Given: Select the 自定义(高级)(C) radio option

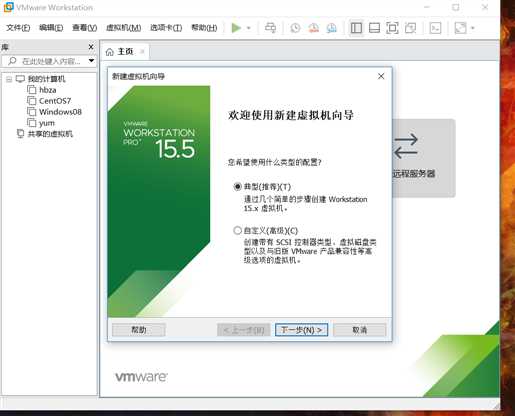Looking at the screenshot, I should tap(237, 230).
